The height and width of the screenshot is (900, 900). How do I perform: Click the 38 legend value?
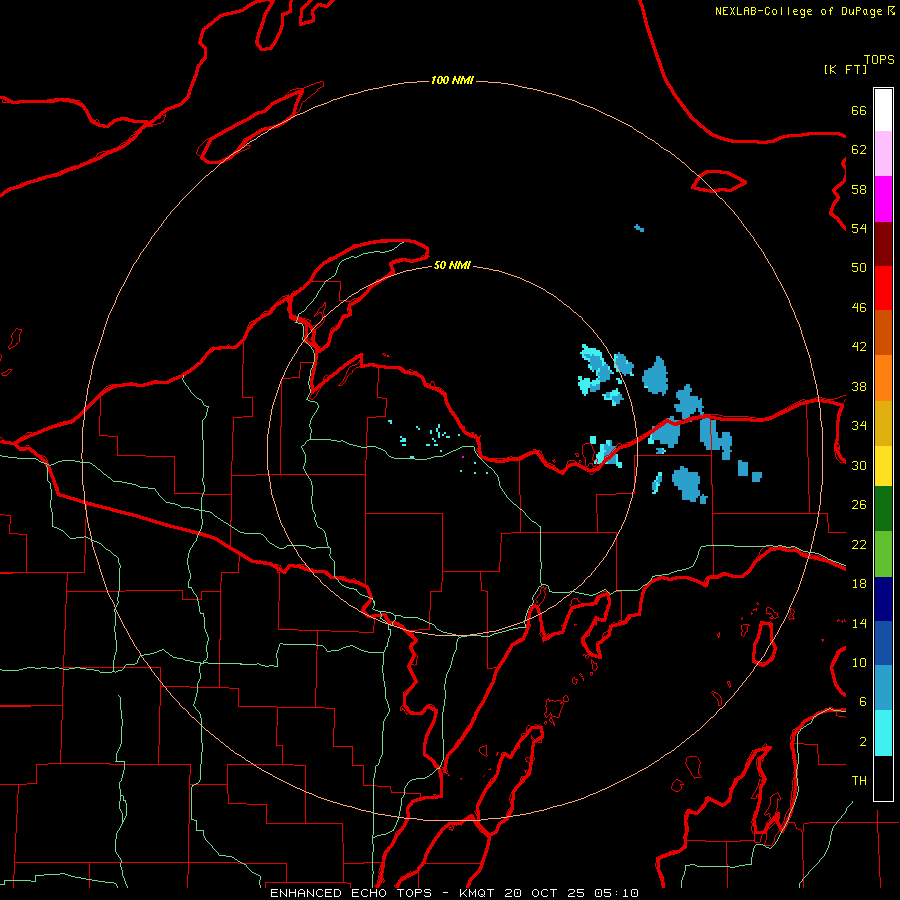(x=859, y=387)
